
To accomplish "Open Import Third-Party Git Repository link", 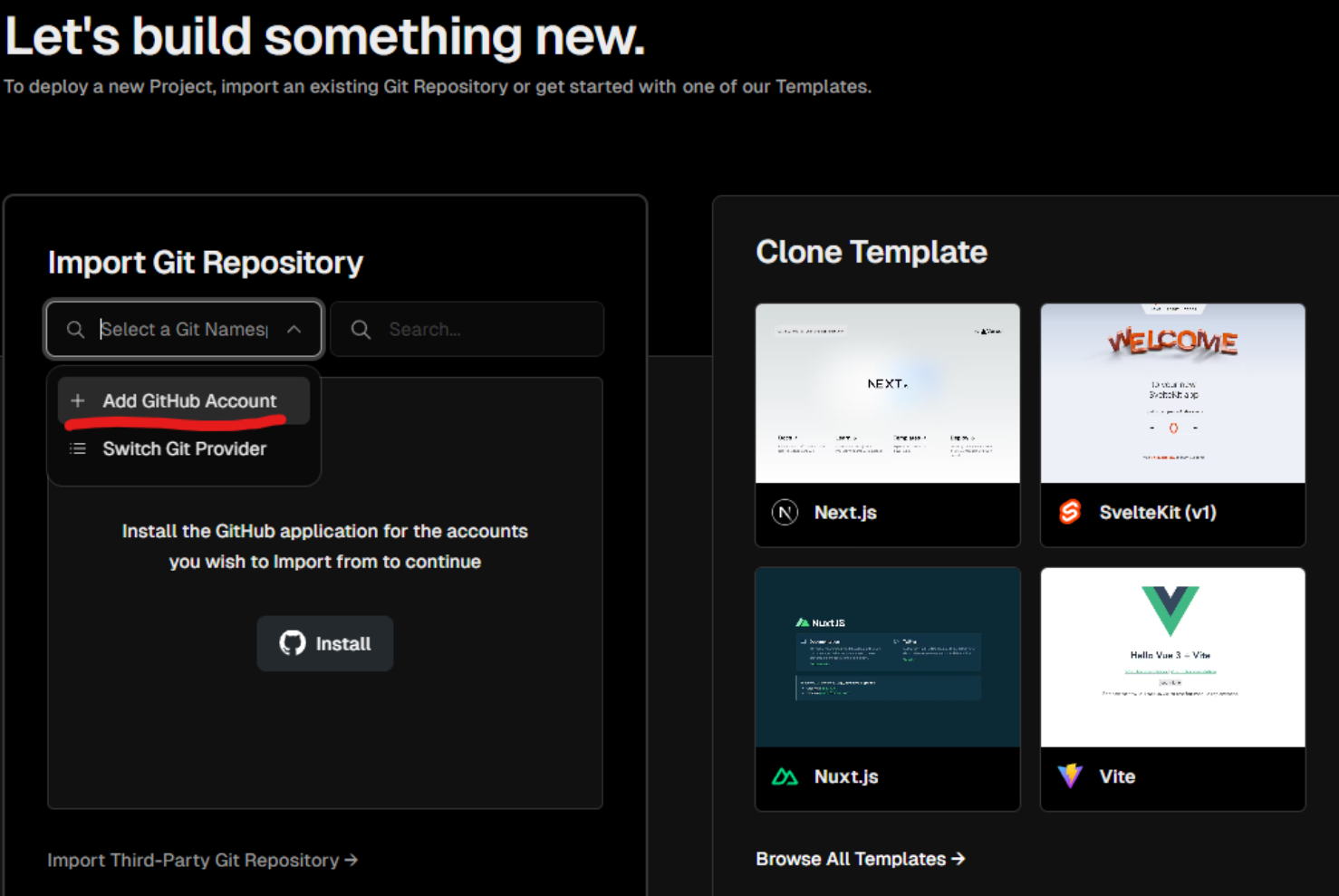I will 202,860.
